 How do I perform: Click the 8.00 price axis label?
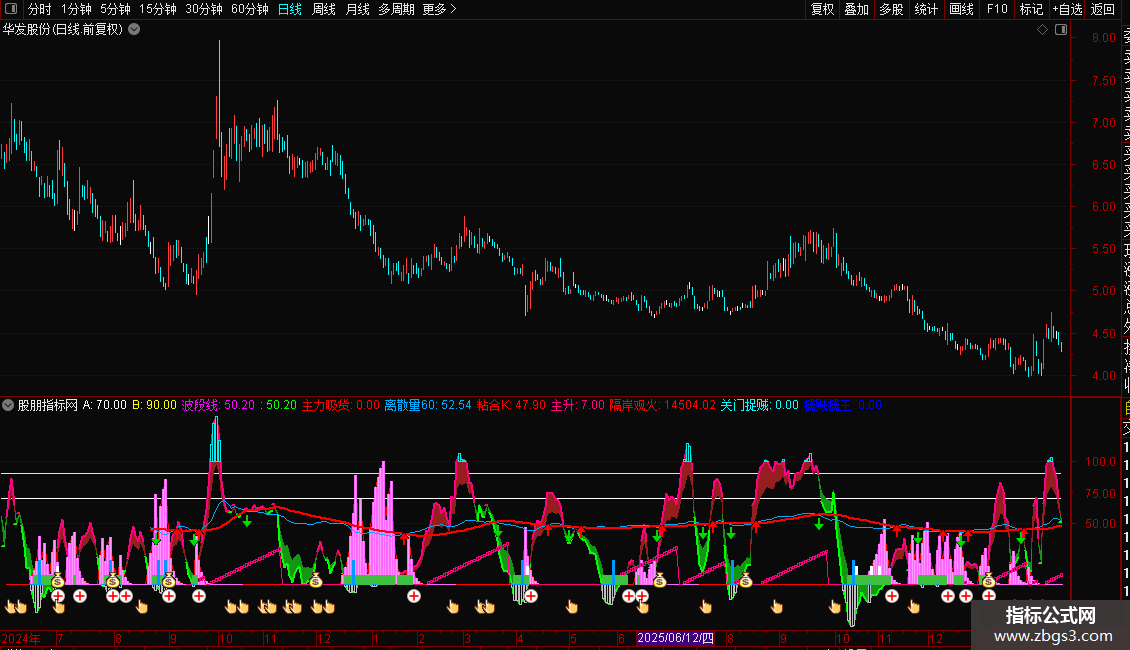point(1103,37)
